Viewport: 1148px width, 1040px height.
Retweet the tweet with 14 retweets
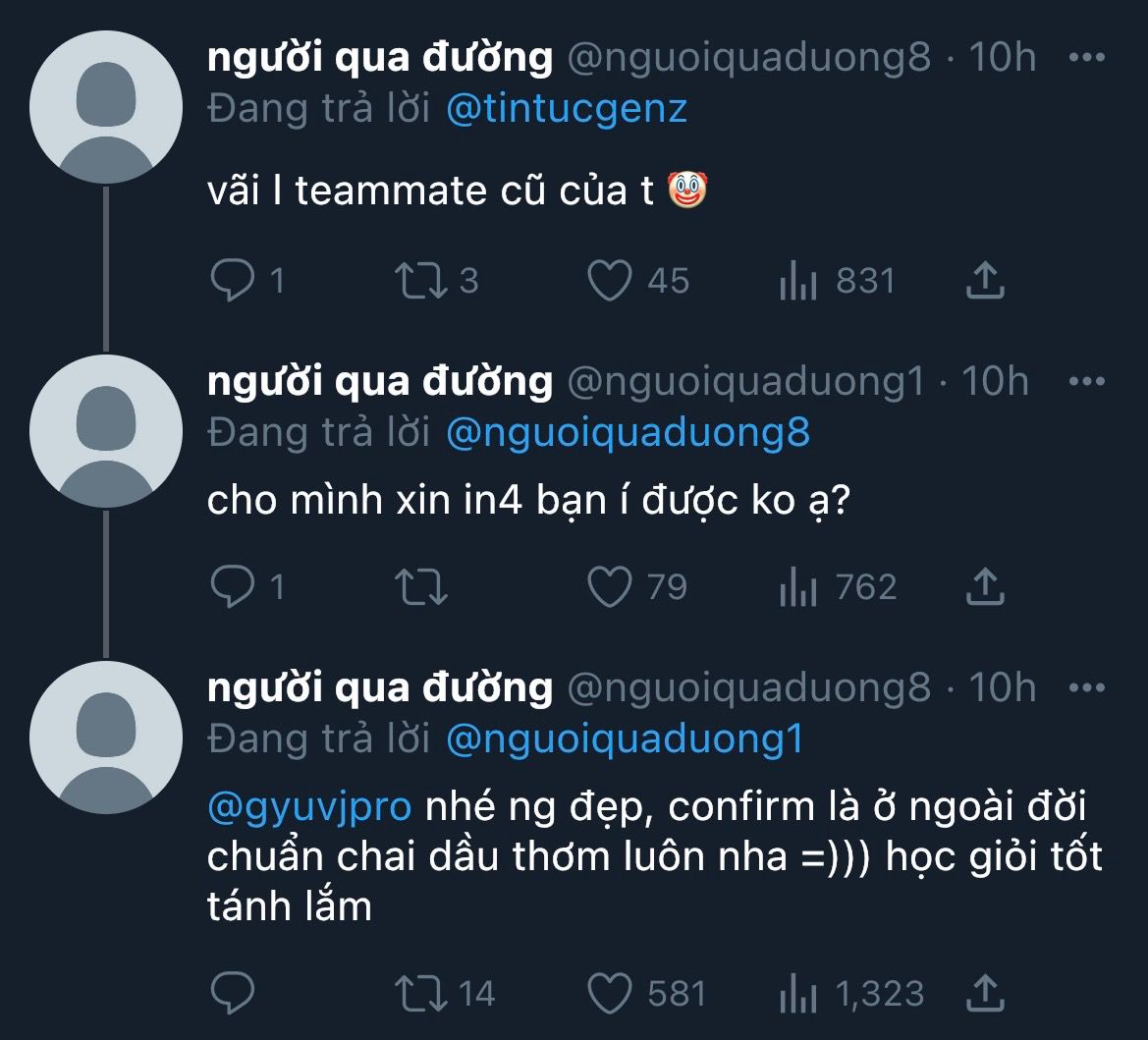[420, 993]
